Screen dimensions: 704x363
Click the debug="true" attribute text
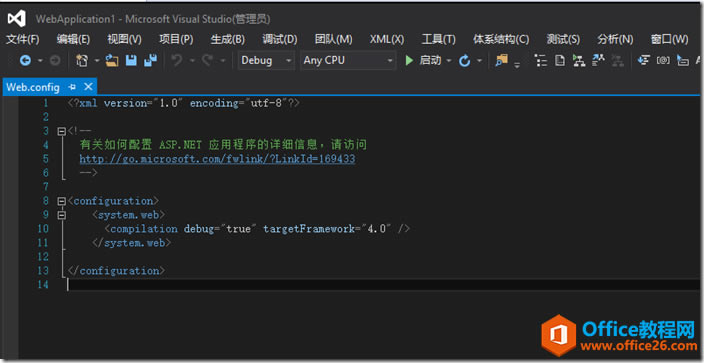[x=220, y=229]
